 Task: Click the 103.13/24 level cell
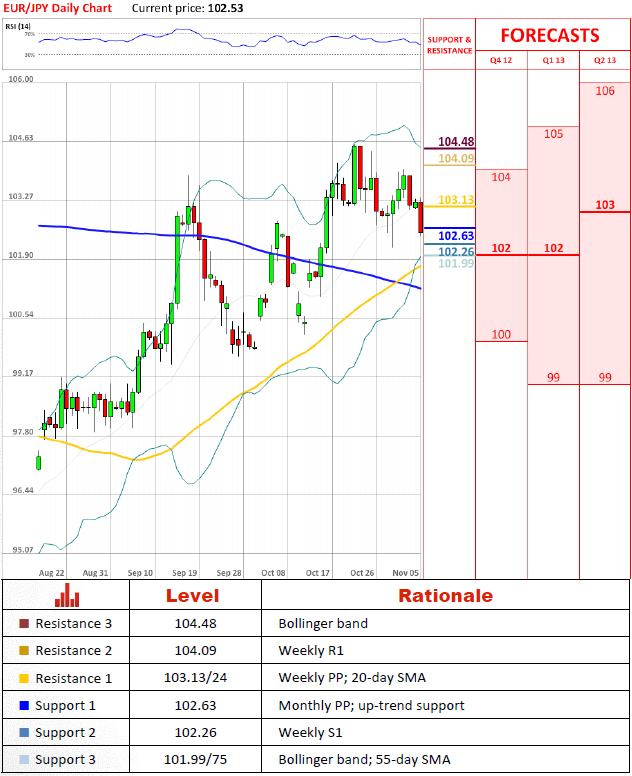point(195,678)
